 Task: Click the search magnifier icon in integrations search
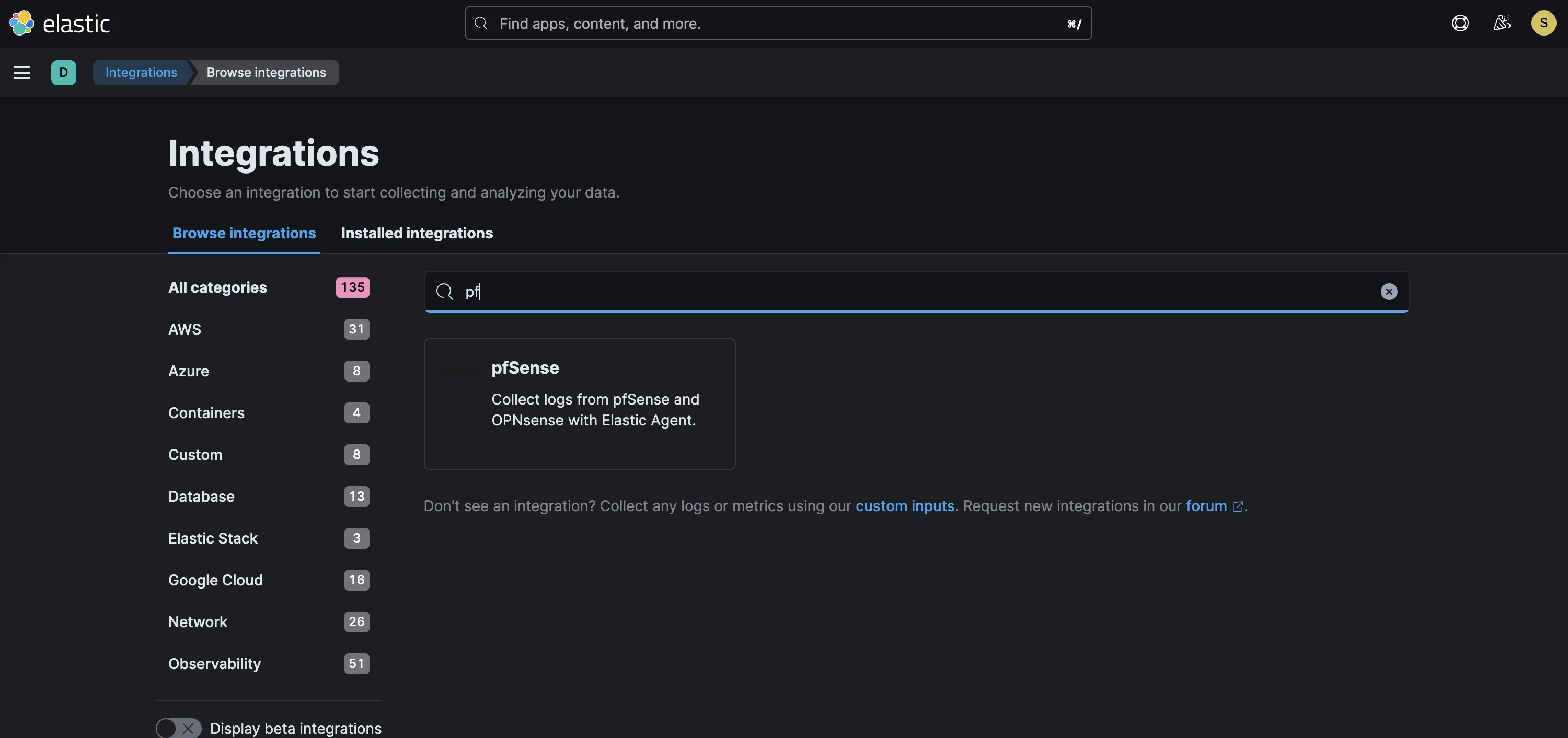[x=444, y=292]
